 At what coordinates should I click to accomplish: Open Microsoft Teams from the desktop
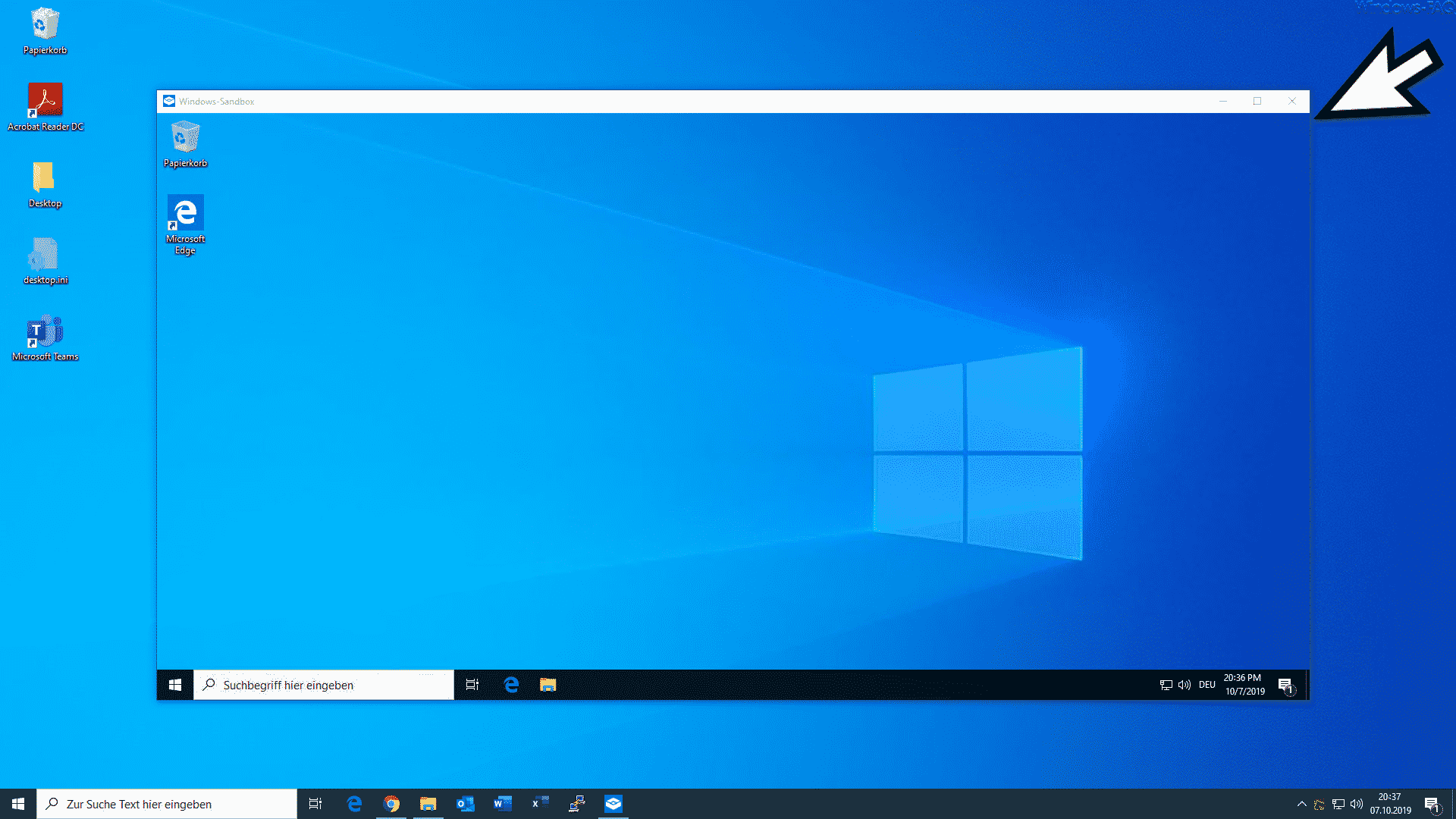pos(45,331)
